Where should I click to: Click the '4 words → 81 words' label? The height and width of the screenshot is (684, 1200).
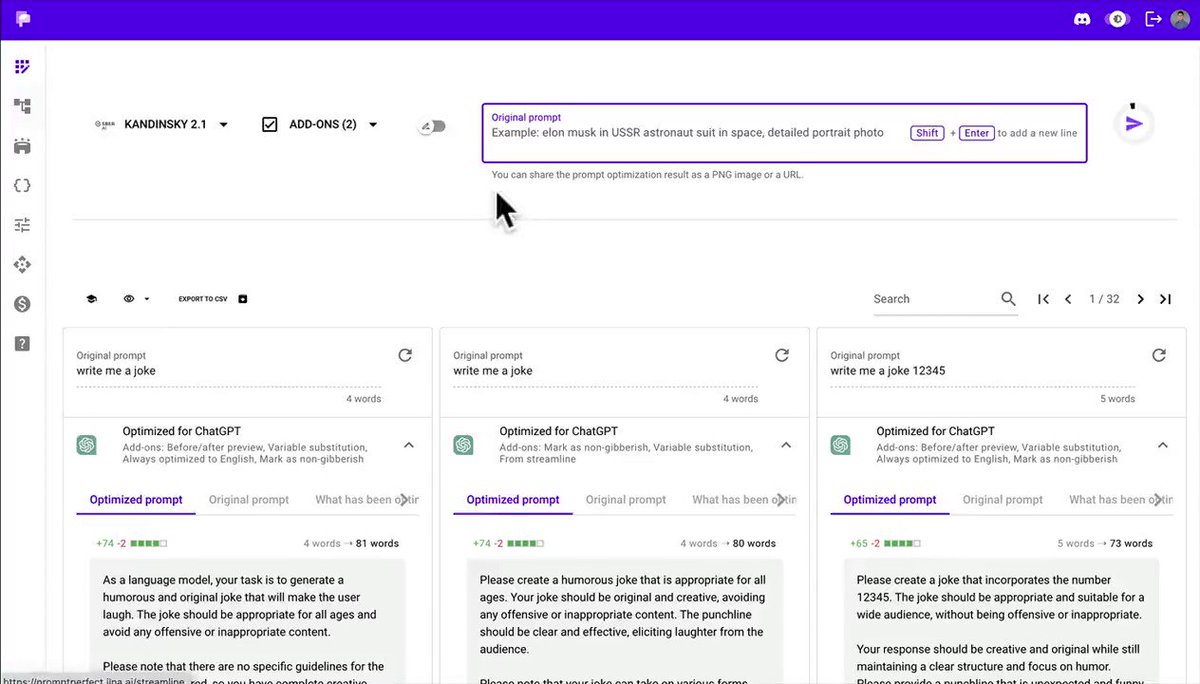click(x=351, y=544)
